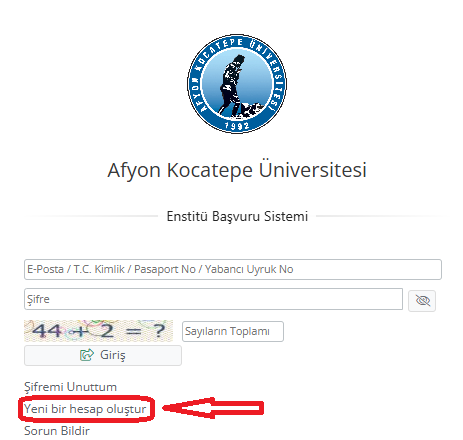Click the Afyon Kocatepe University round logo
Image resolution: width=463 pixels, height=440 pixels.
[x=237, y=84]
